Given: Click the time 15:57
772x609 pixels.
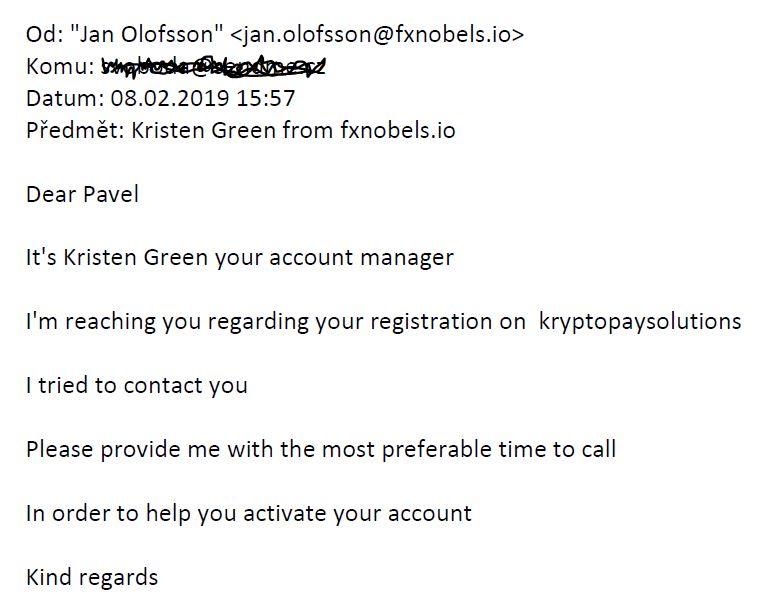Looking at the screenshot, I should (265, 98).
